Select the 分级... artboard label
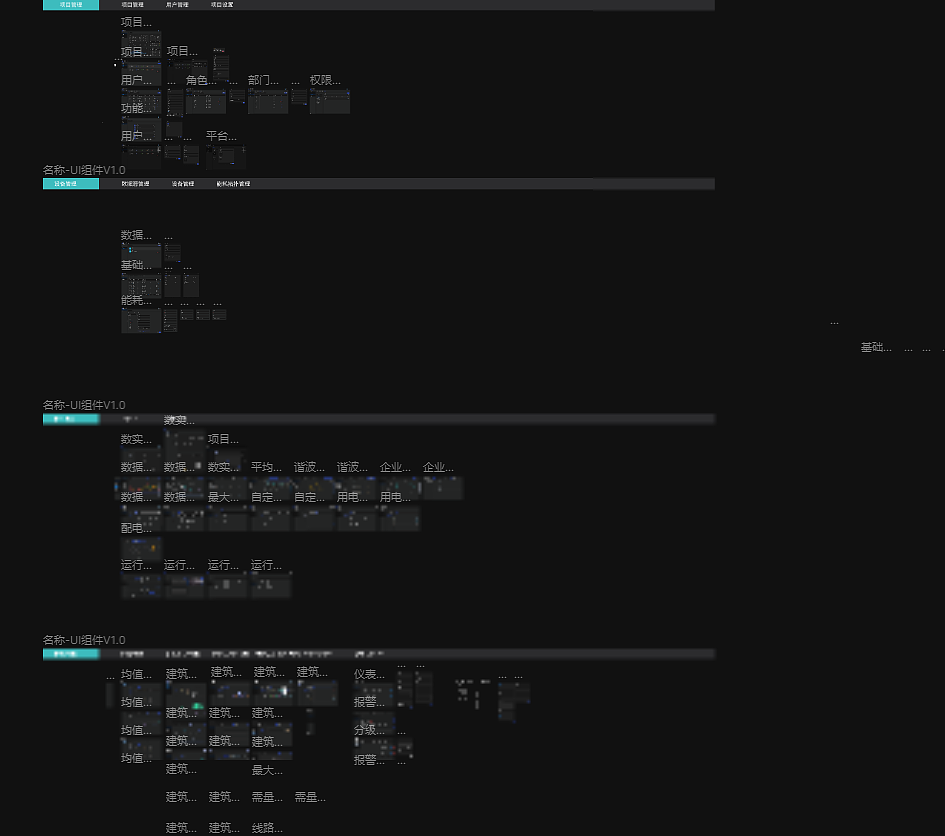Screen dimensions: 945x836 coord(369,730)
